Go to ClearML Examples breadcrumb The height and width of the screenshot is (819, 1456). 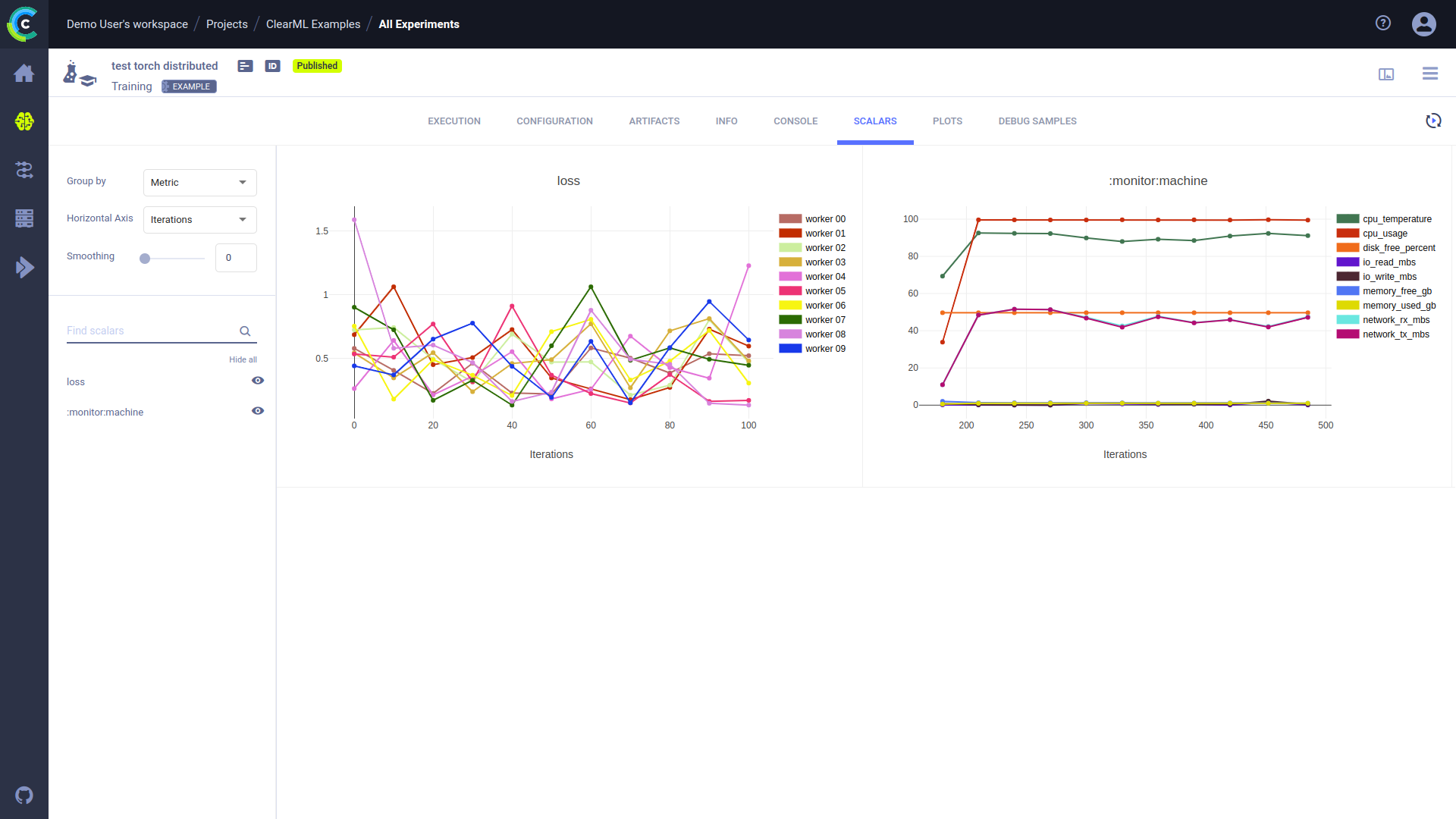pos(313,24)
